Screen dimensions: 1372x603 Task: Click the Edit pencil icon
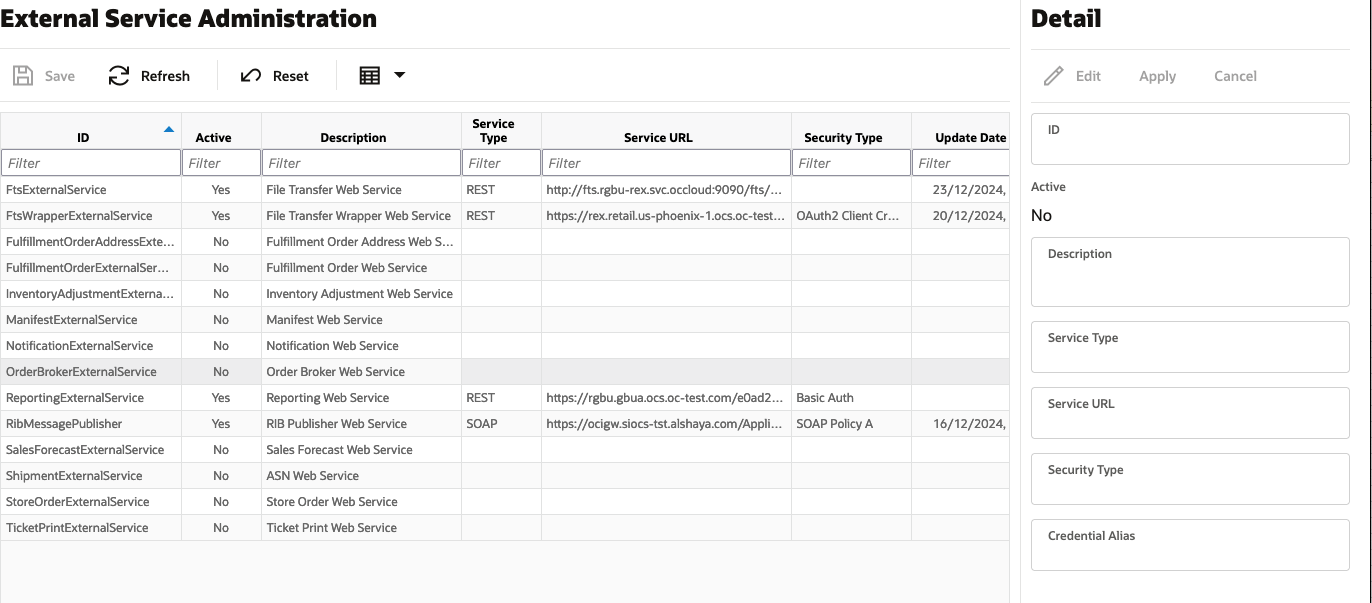pos(1053,76)
